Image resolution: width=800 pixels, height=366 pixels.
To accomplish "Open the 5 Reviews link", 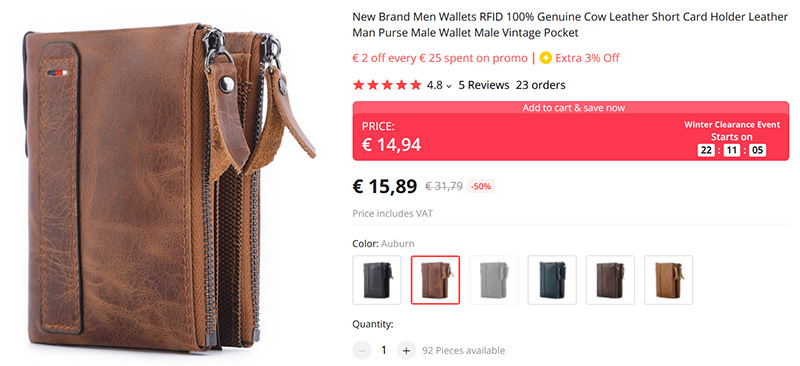I will click(x=484, y=85).
